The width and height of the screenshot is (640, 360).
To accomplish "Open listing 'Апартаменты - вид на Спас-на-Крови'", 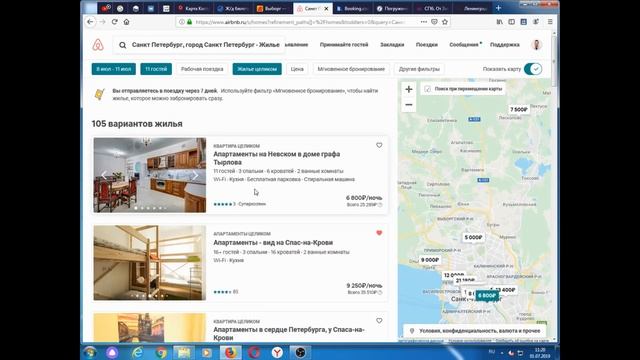I will click(273, 242).
